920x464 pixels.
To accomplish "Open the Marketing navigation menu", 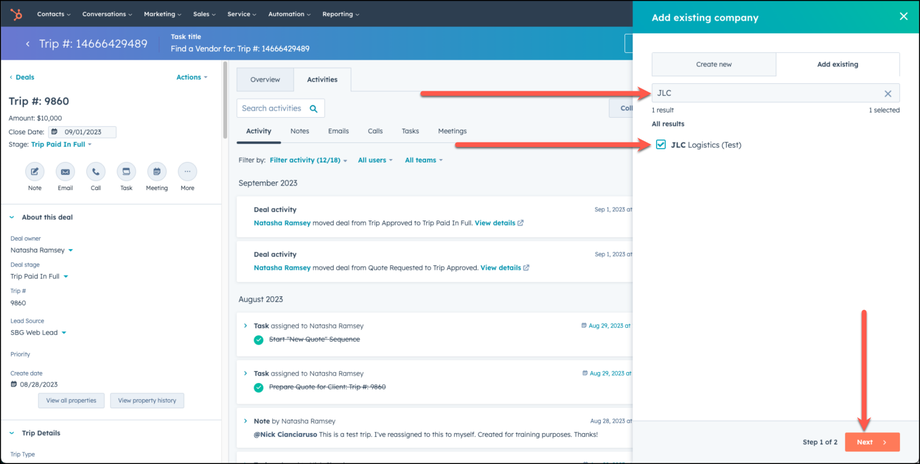I will tap(163, 13).
